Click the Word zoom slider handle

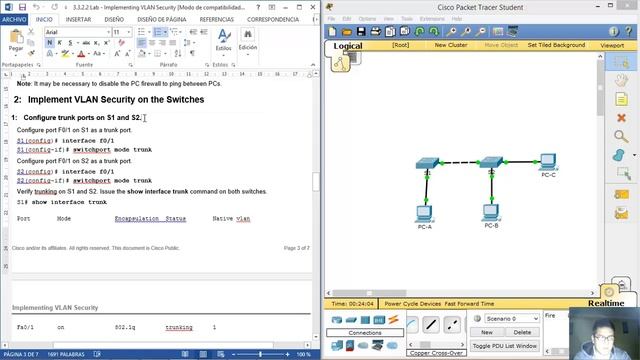click(x=260, y=354)
